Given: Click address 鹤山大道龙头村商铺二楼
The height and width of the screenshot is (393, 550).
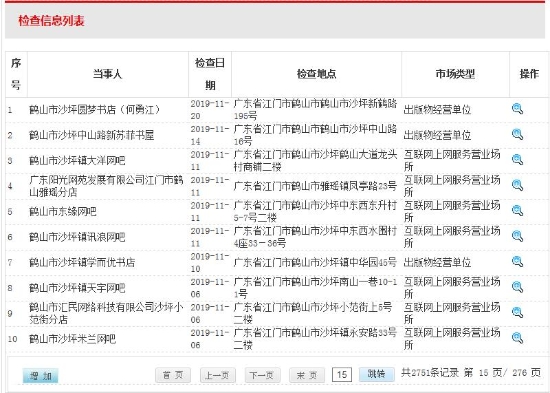Looking at the screenshot, I should click(315, 160).
